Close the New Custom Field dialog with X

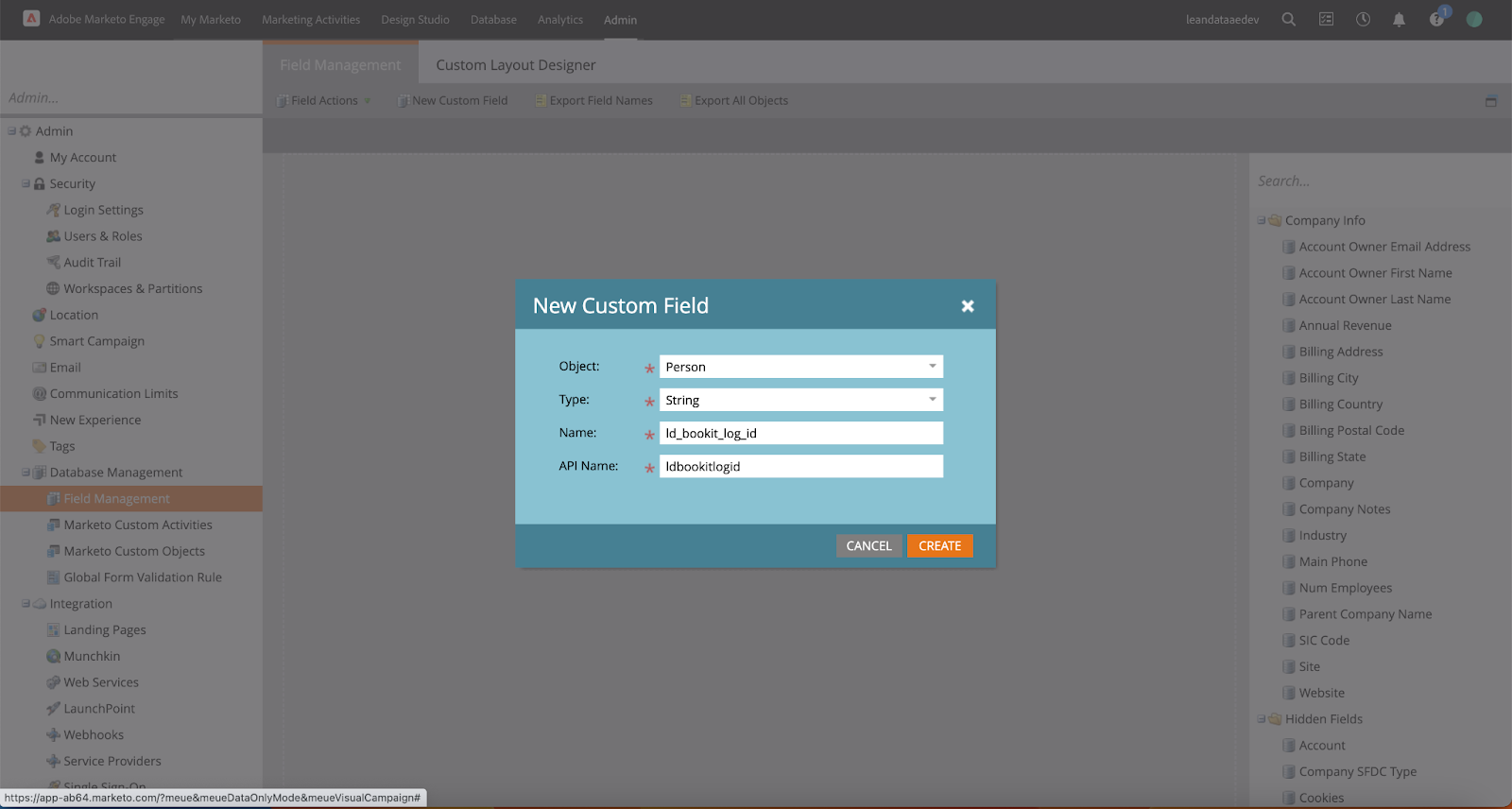967,306
